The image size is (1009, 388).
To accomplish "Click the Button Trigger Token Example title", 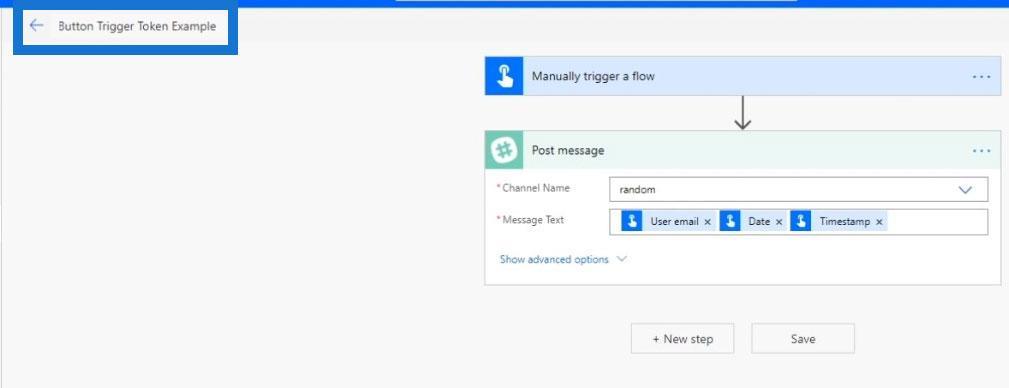I will [x=137, y=26].
